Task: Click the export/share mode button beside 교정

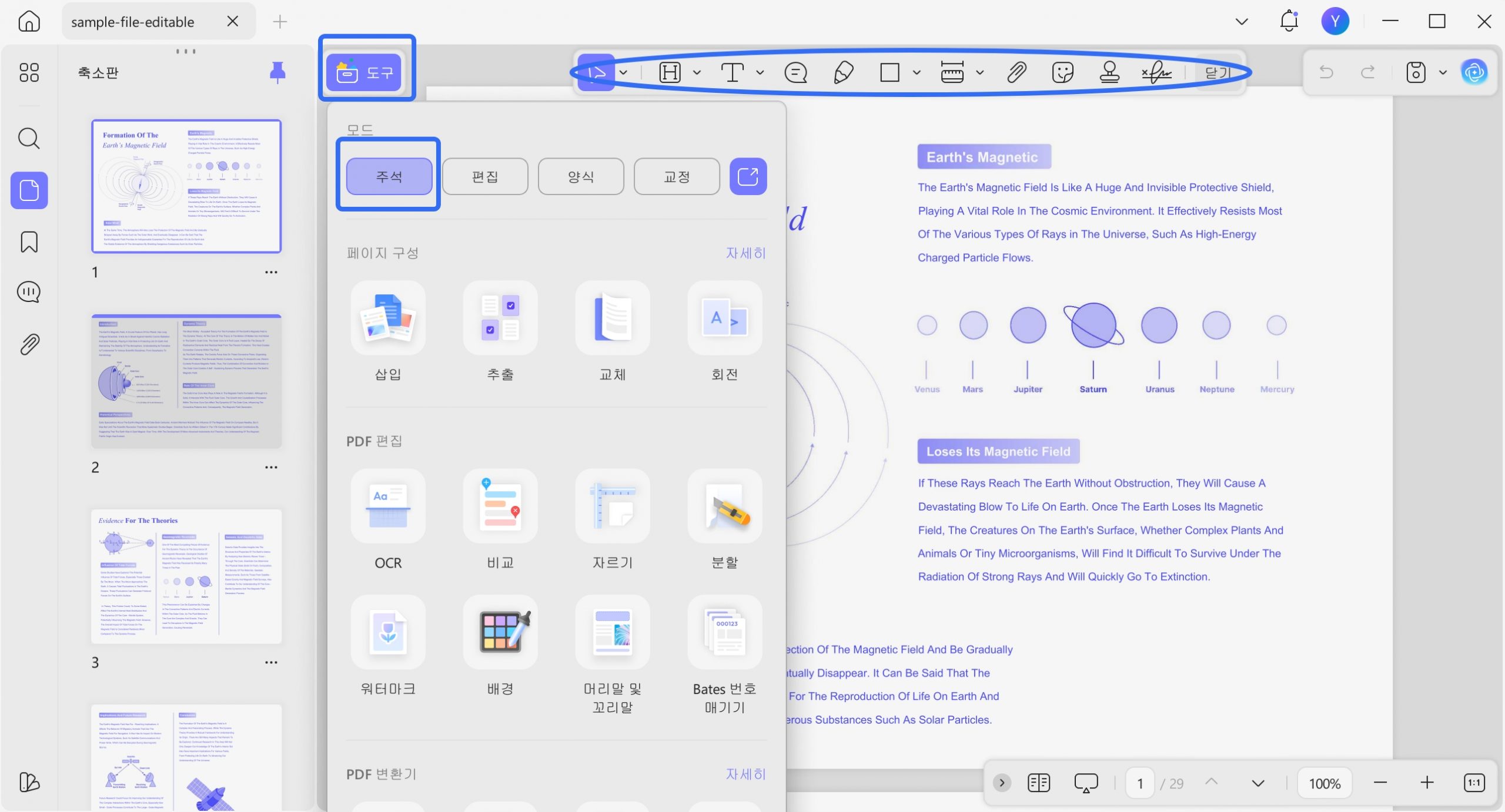Action: click(748, 176)
